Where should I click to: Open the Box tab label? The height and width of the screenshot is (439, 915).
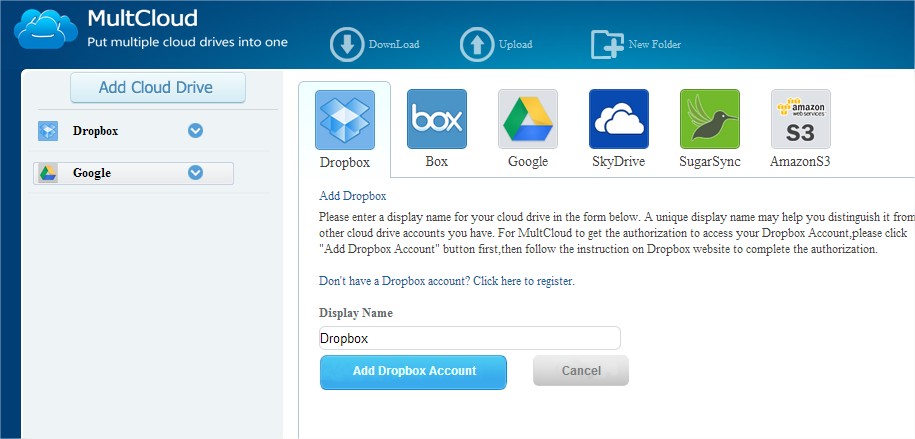[436, 161]
